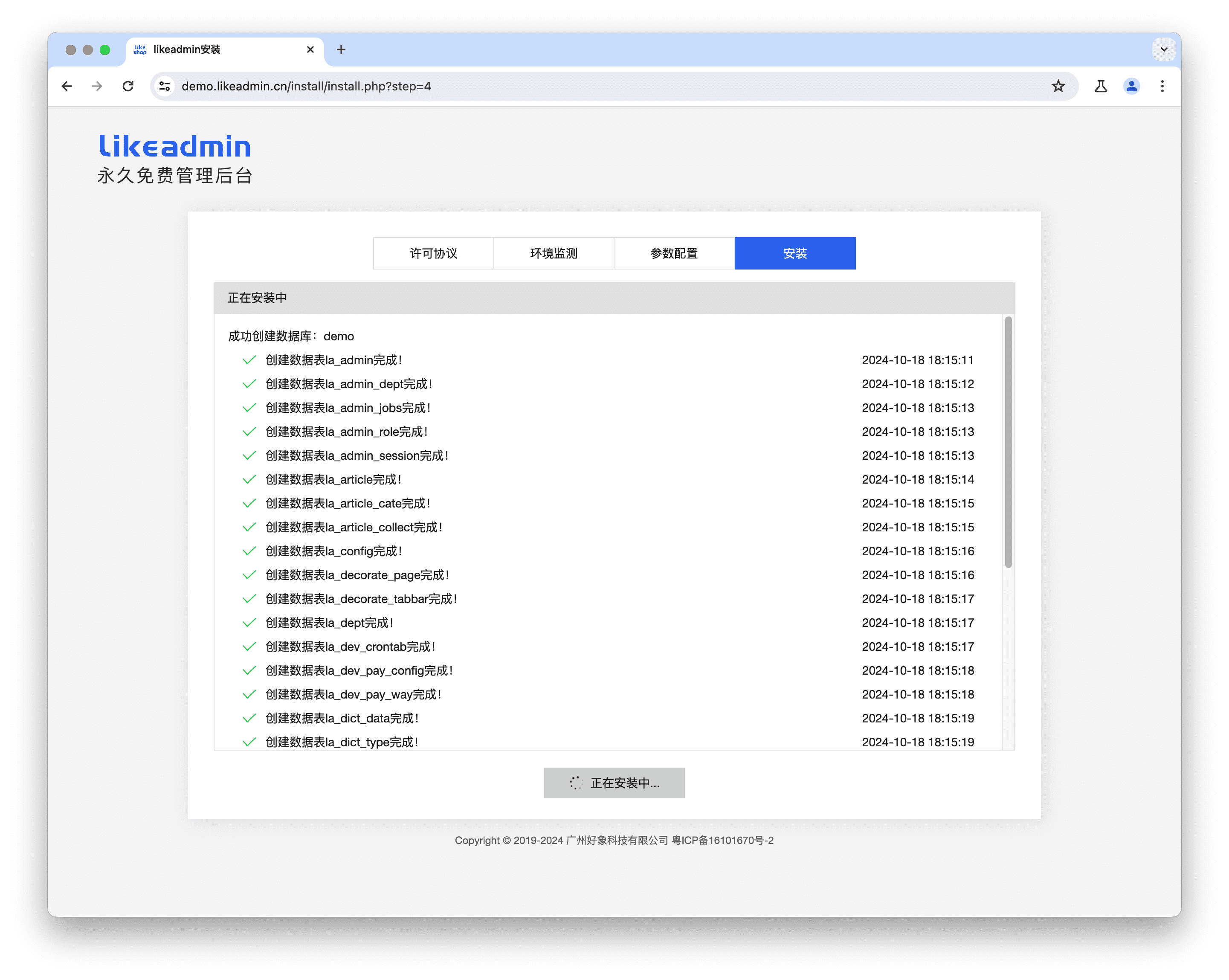Click checkmark beside la_admin完成 row

249,360
